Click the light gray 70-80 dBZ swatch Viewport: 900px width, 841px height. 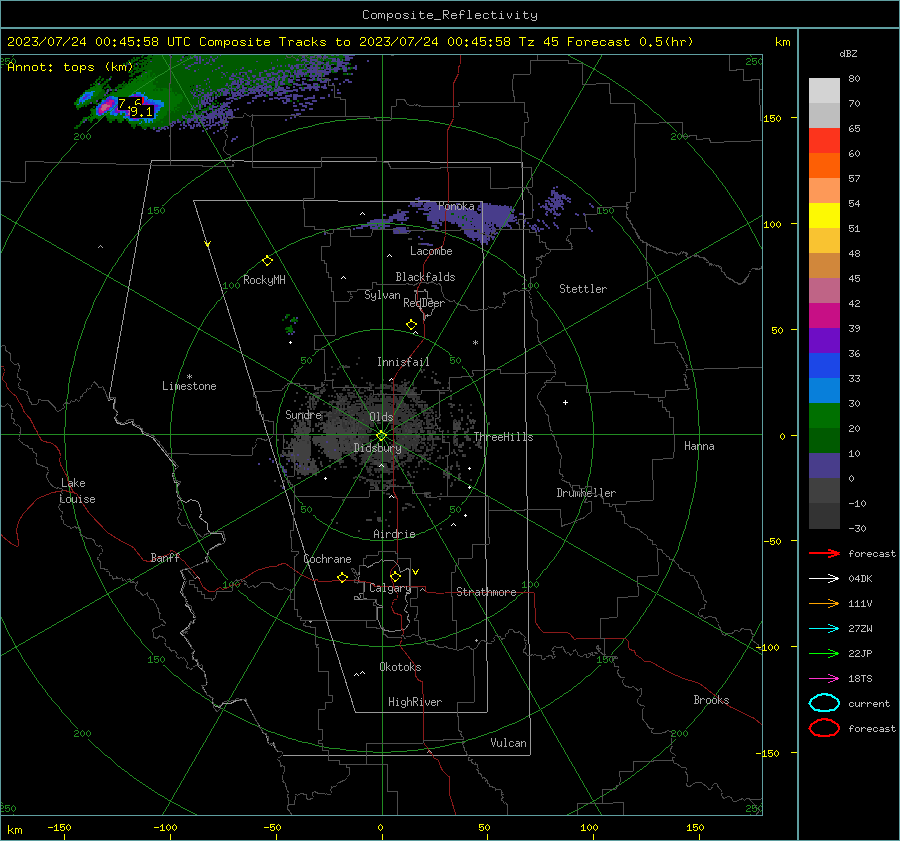coord(824,91)
